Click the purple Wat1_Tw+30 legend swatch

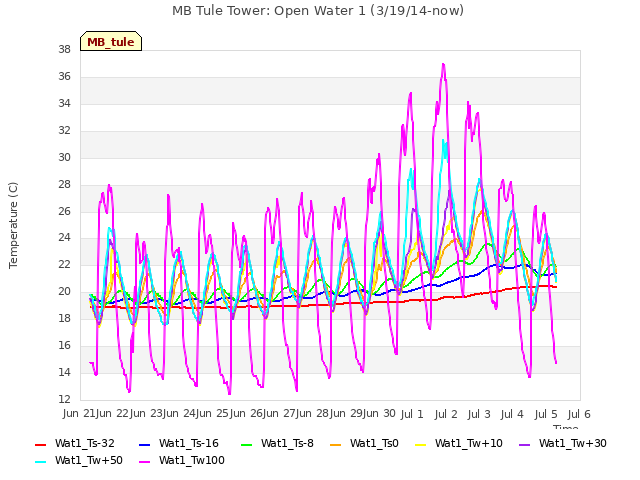pyautogui.click(x=524, y=444)
